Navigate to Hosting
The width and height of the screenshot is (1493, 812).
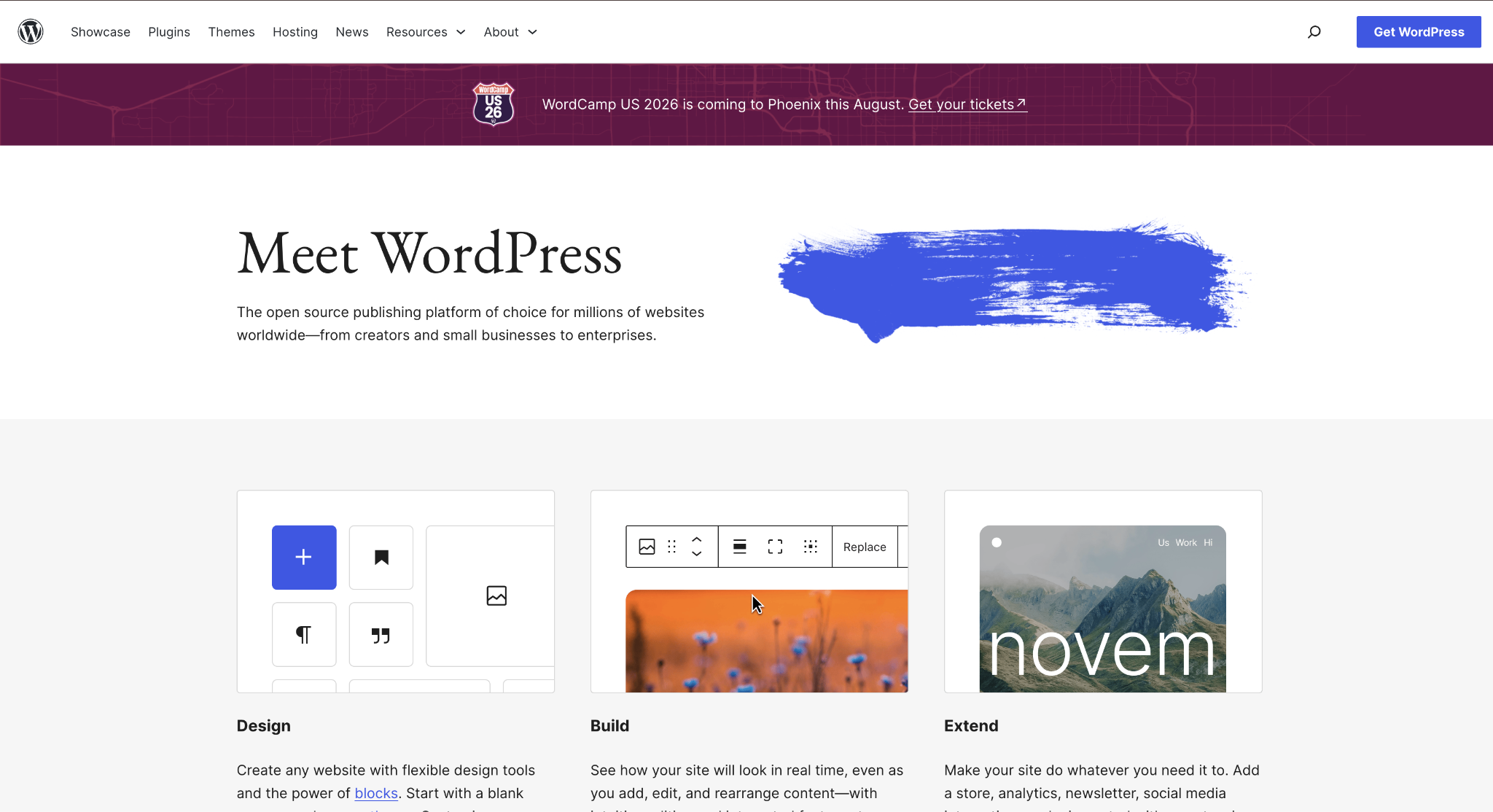[x=295, y=32]
